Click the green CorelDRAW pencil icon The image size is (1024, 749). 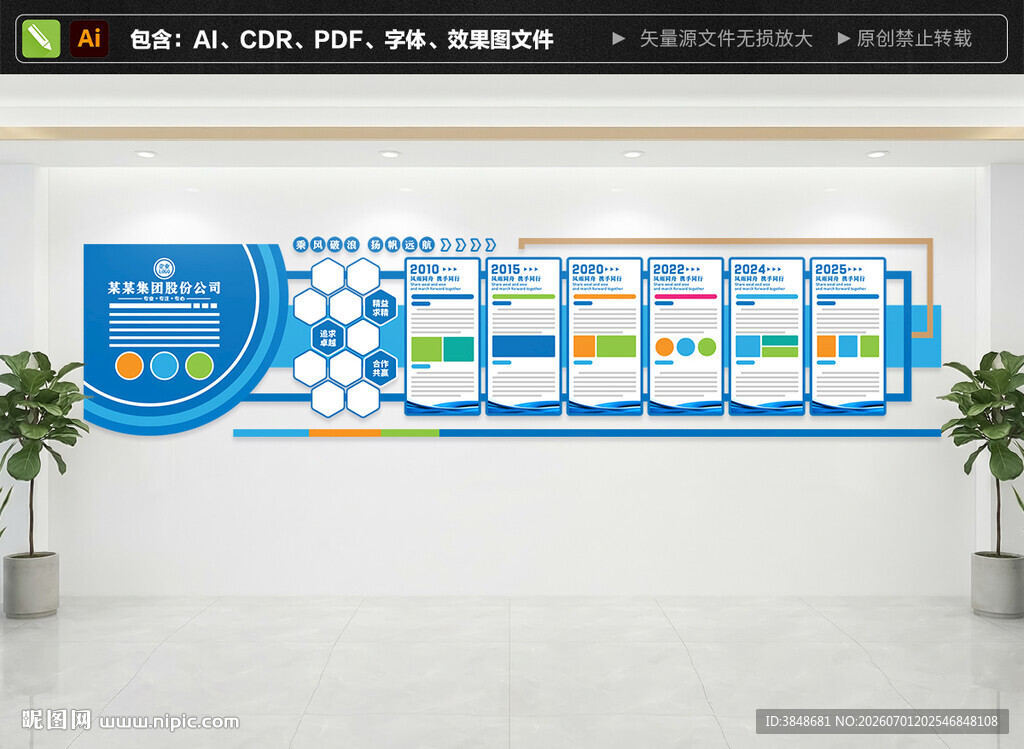click(x=41, y=39)
